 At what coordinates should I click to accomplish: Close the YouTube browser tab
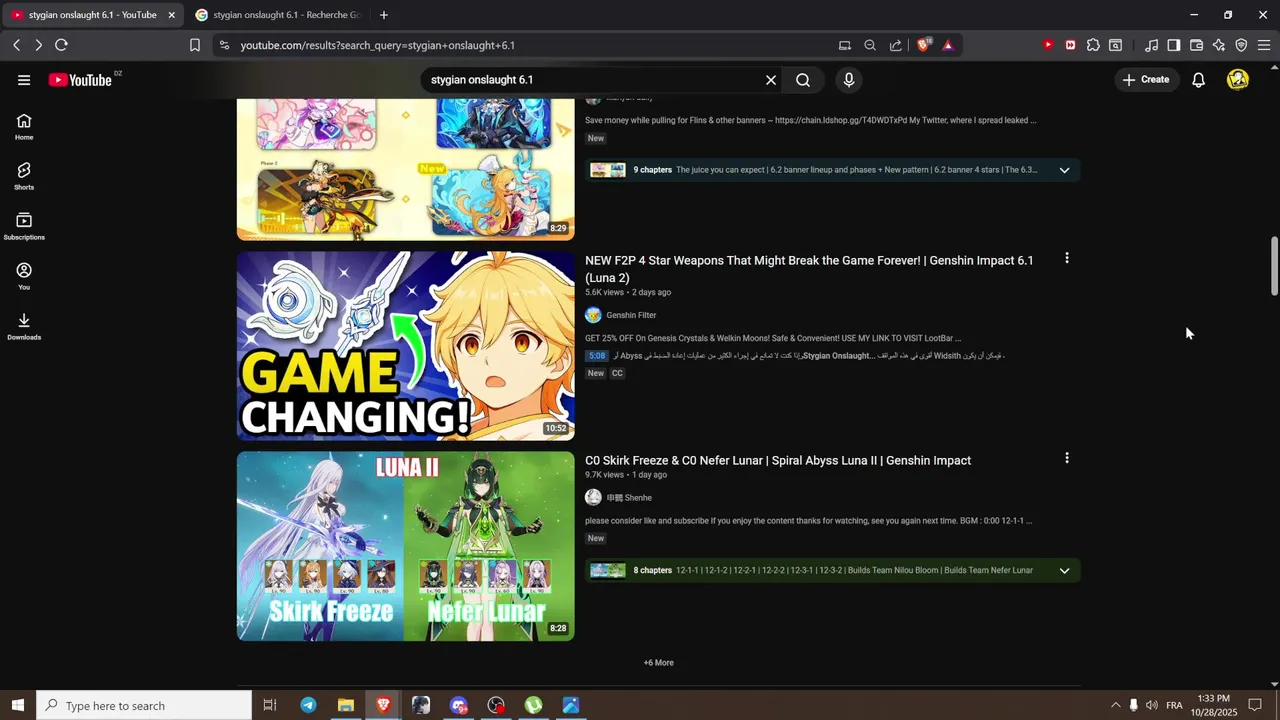pos(171,15)
